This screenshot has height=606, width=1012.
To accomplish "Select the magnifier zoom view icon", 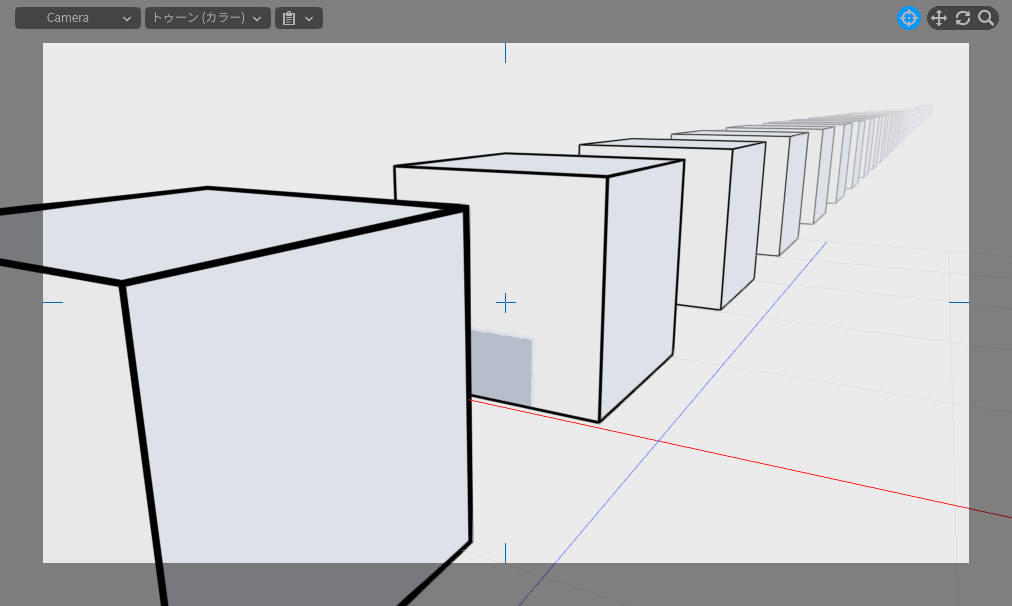I will click(986, 18).
